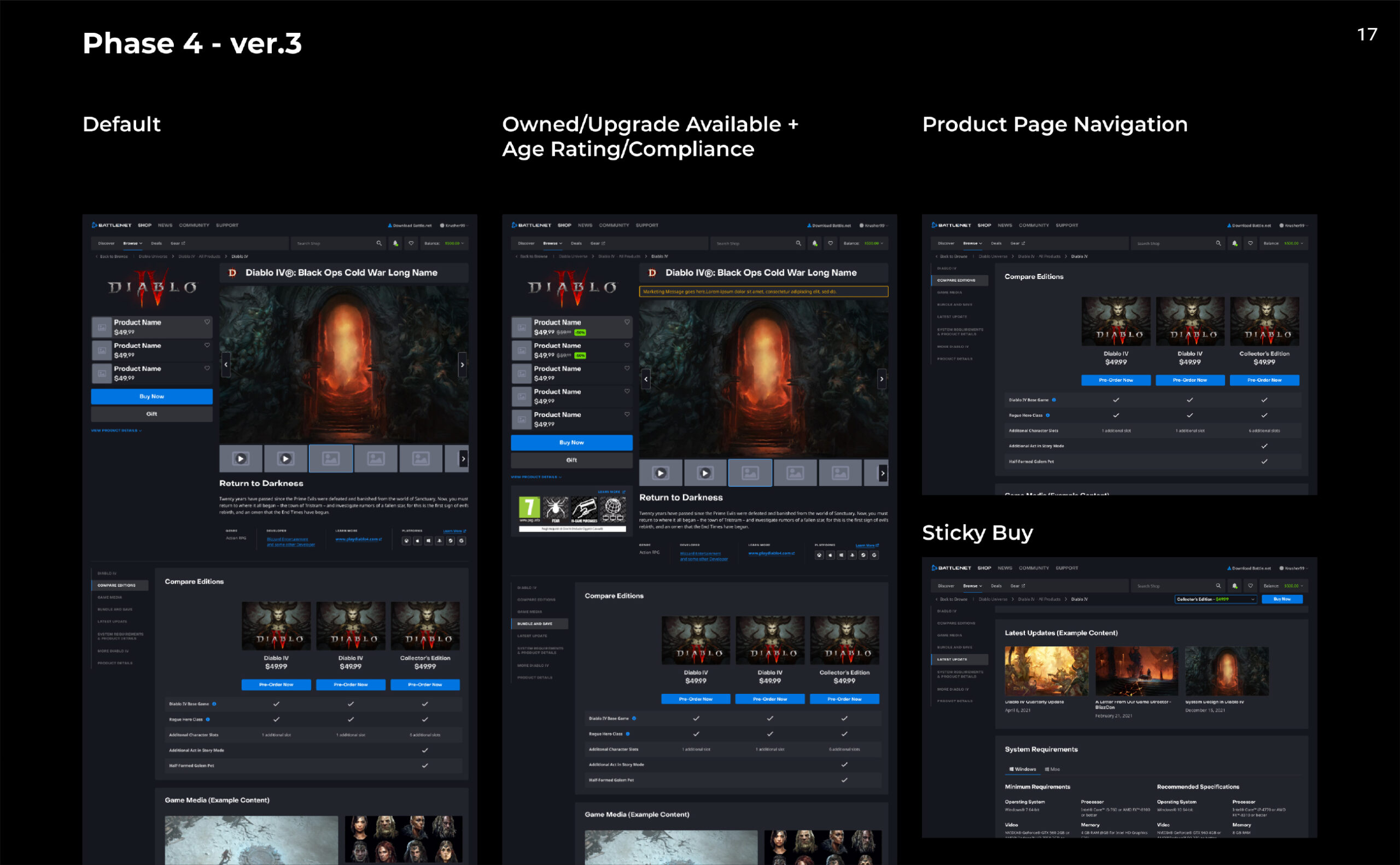
Task: Open notifications bell in Default mockup
Action: pos(395,243)
